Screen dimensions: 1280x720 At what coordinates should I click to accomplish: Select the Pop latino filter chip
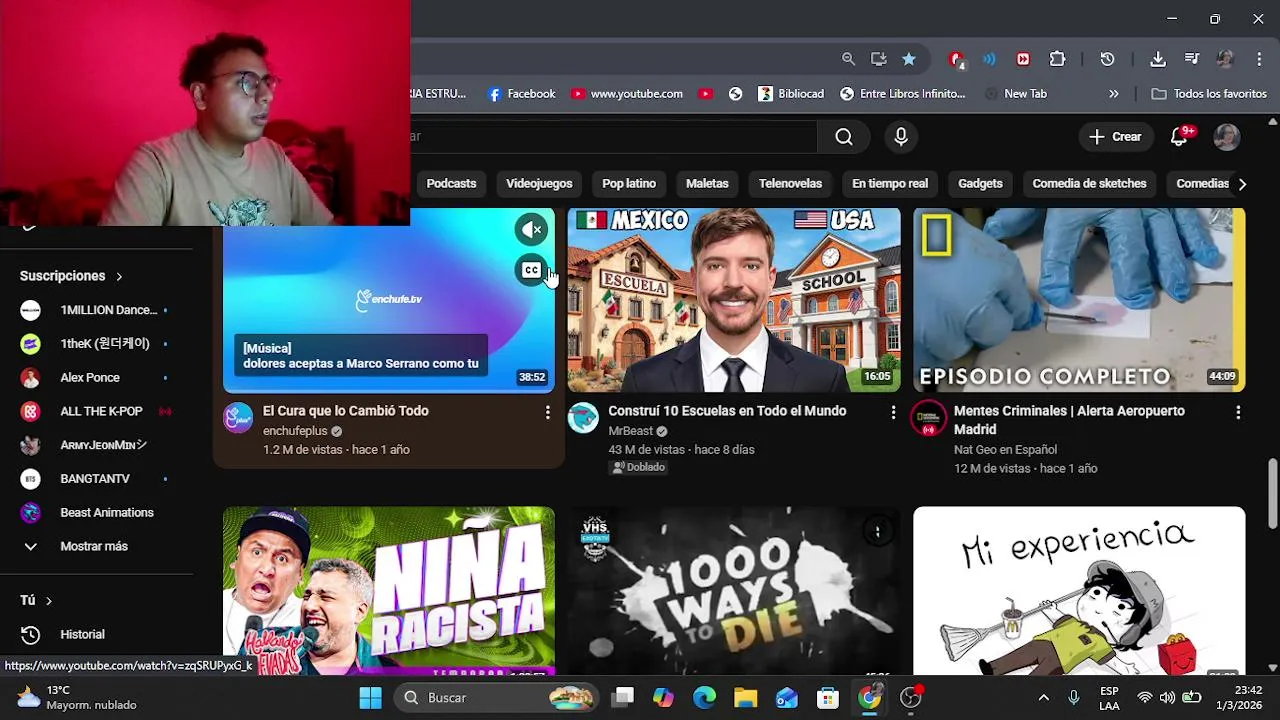click(x=629, y=184)
